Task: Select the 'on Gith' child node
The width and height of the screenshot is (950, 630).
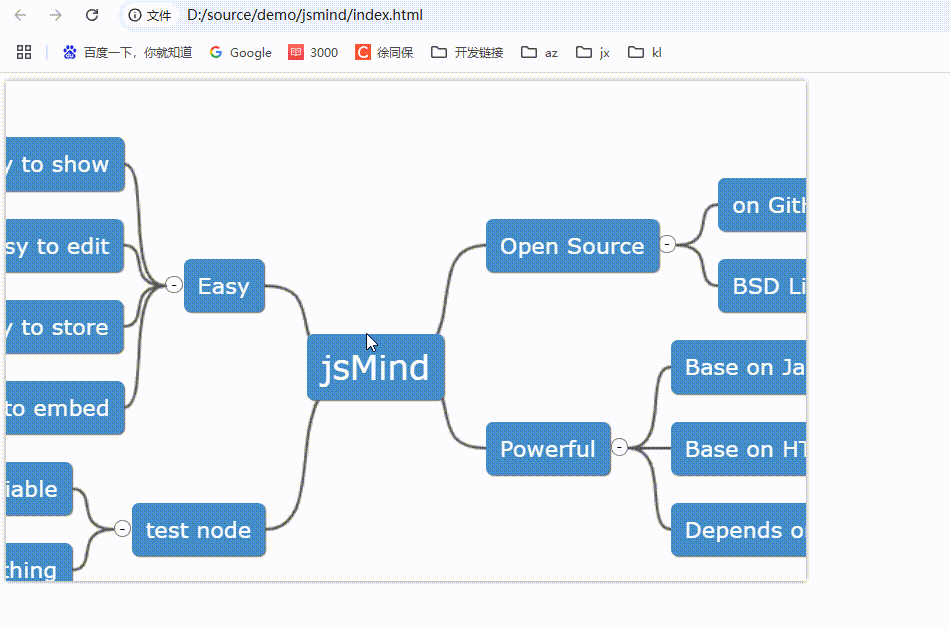Action: [x=762, y=205]
